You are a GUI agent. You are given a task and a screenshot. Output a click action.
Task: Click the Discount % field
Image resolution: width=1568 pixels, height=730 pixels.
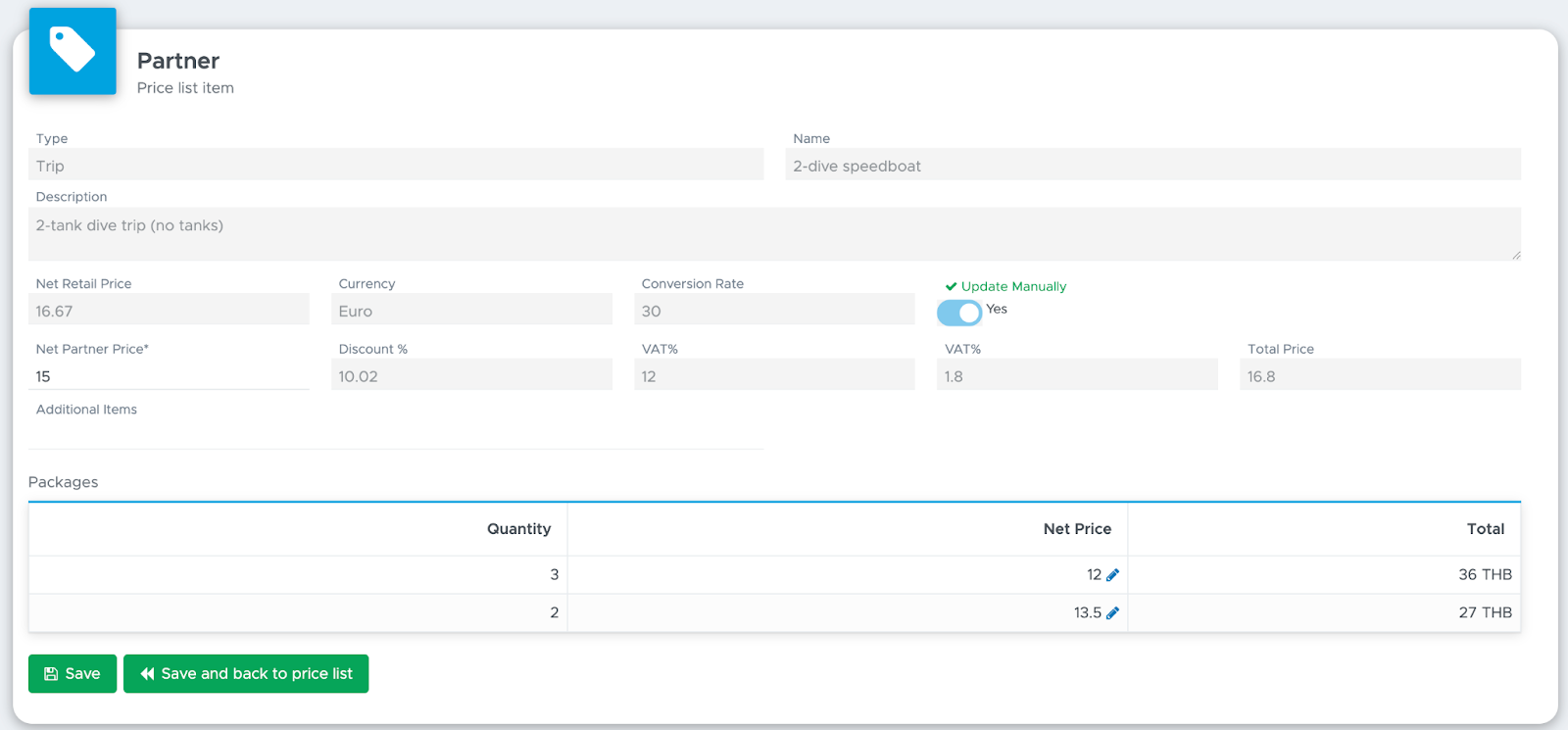tap(471, 375)
